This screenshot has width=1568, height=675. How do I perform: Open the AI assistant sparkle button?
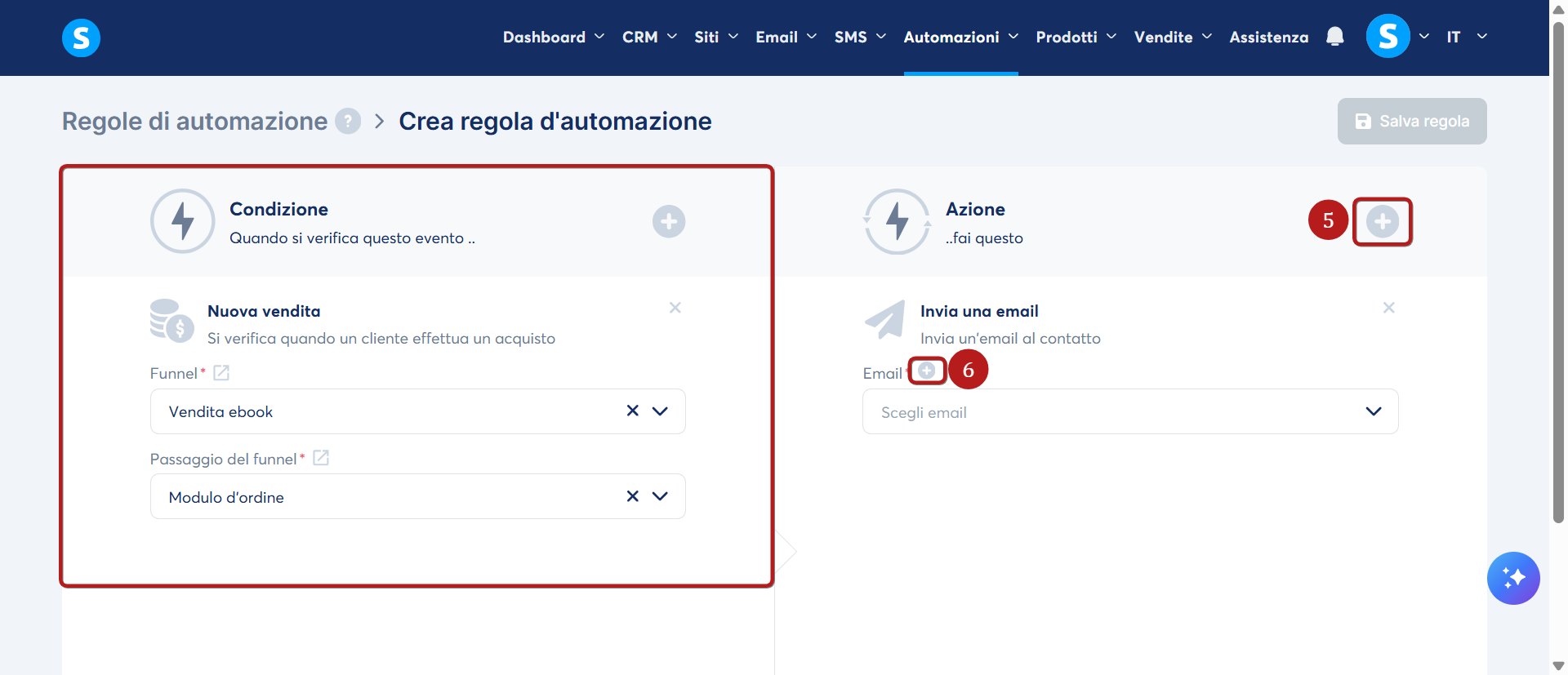pyautogui.click(x=1512, y=578)
